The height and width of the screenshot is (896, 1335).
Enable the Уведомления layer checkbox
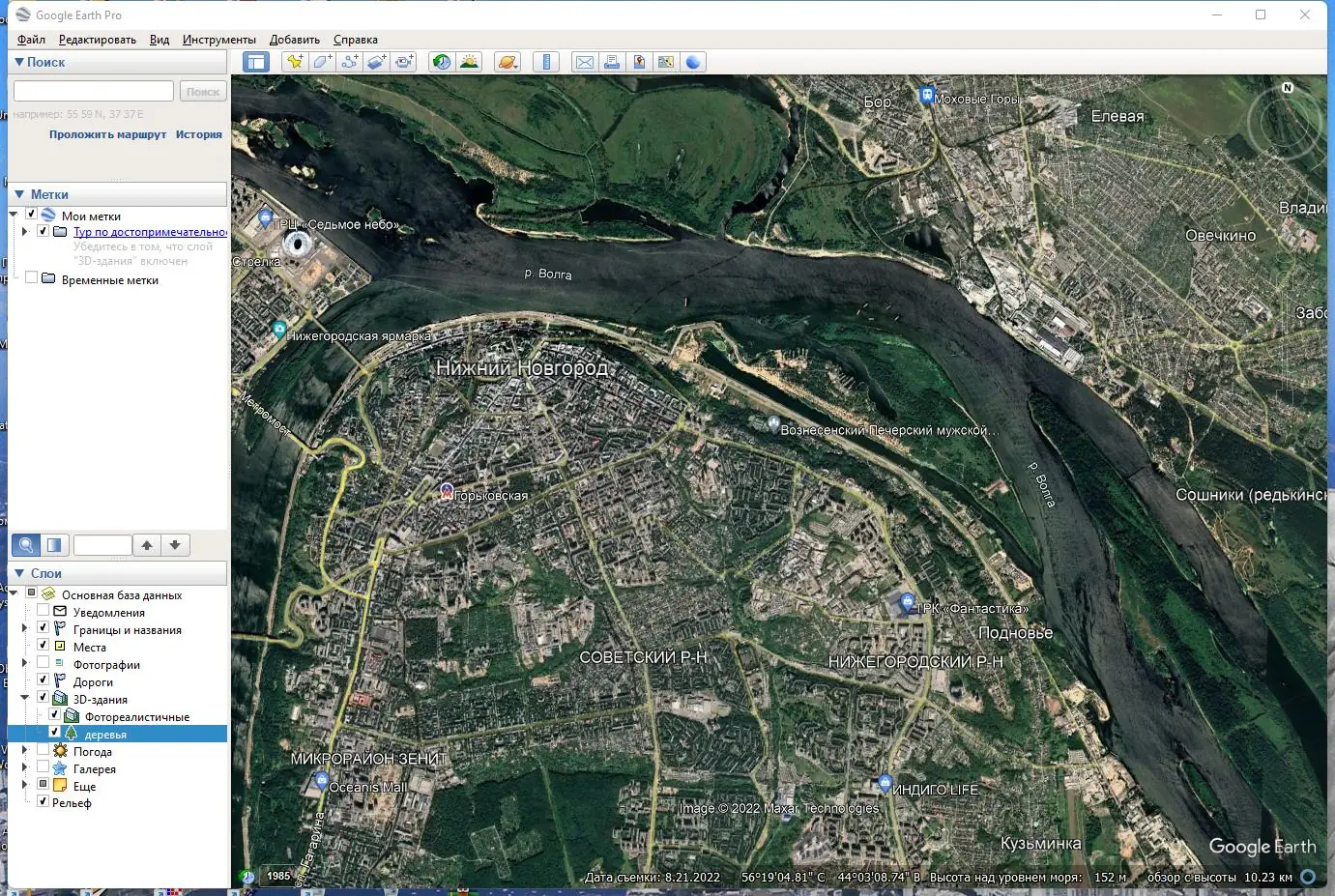pos(43,611)
